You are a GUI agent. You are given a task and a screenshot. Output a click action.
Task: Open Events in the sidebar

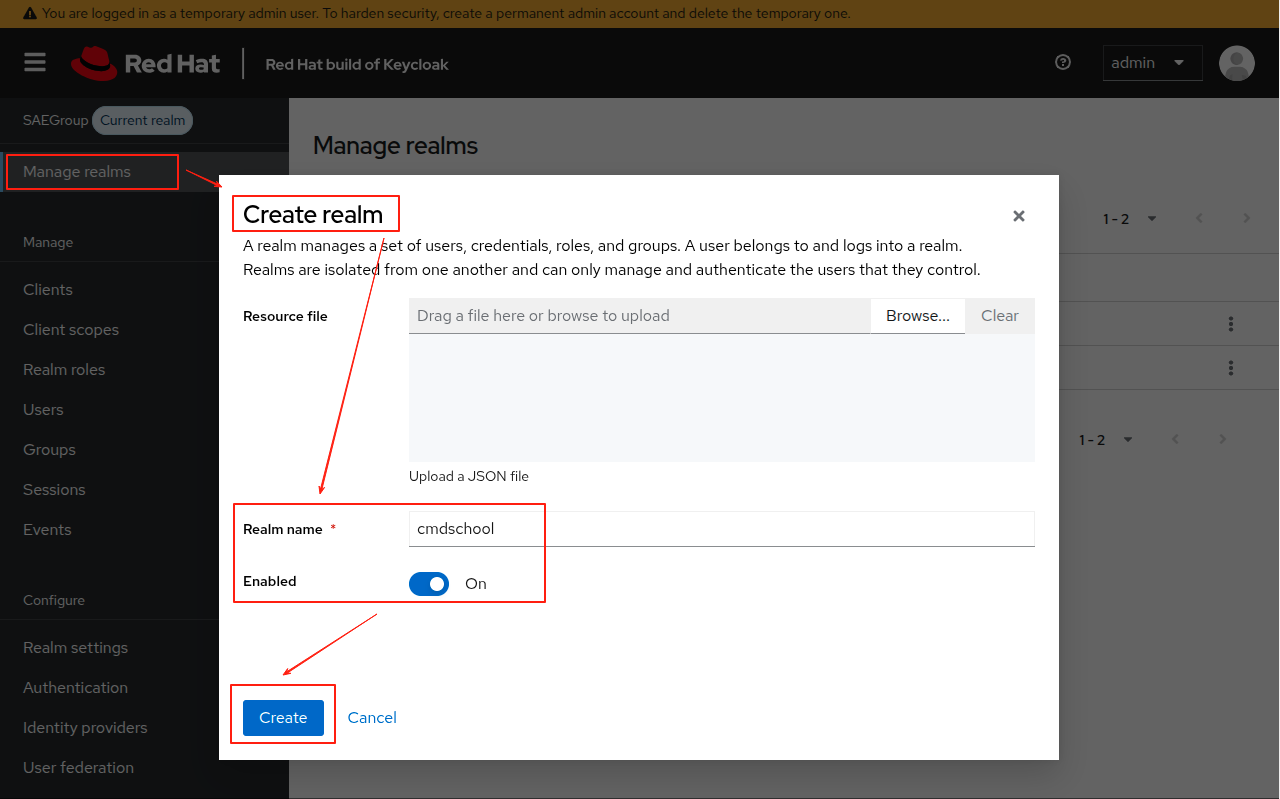tap(47, 530)
